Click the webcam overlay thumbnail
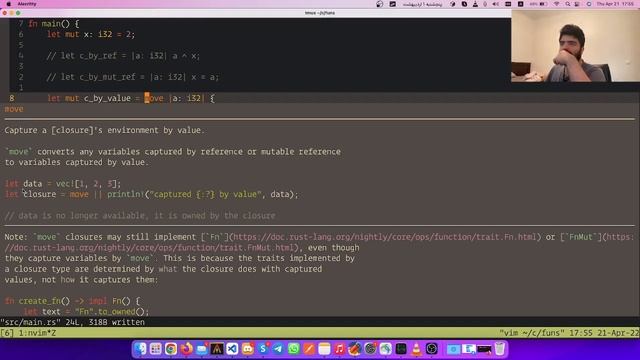 point(575,46)
